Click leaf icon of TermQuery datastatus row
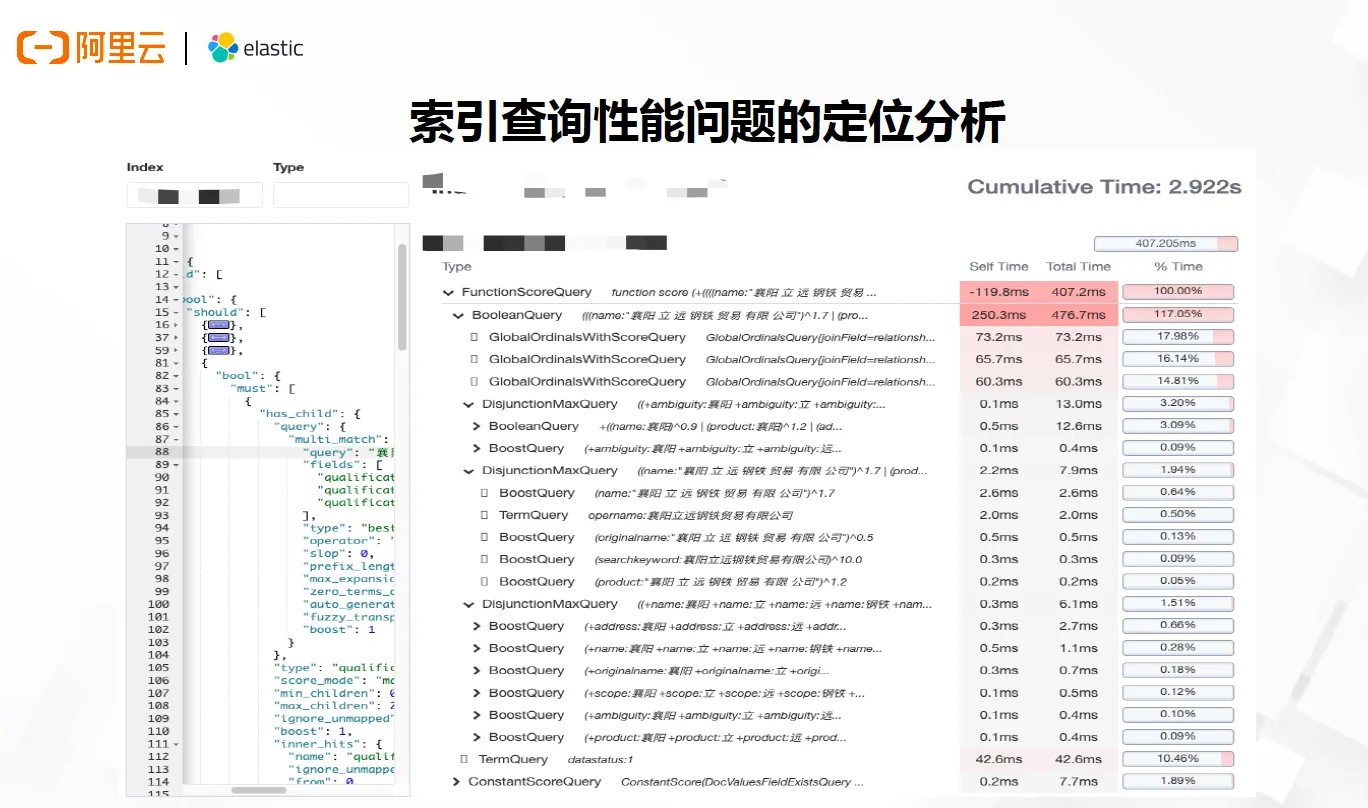 [x=464, y=759]
